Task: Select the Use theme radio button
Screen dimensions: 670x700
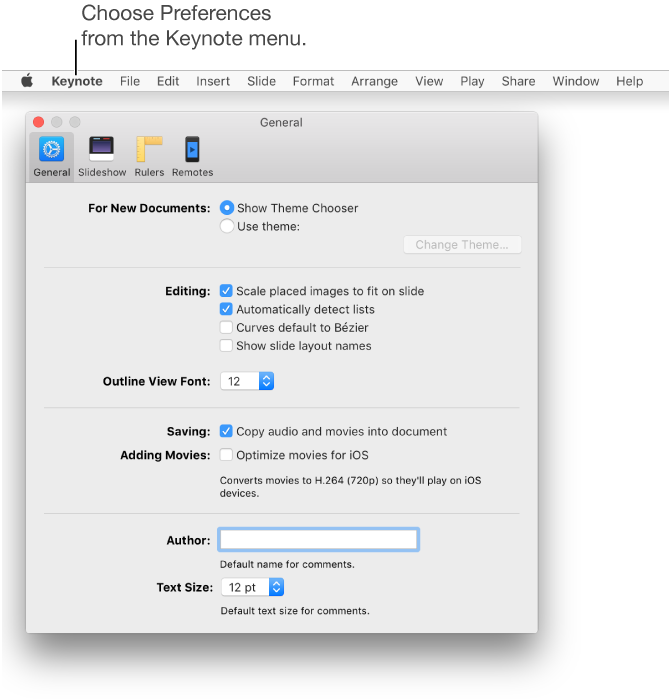Action: pos(227,226)
